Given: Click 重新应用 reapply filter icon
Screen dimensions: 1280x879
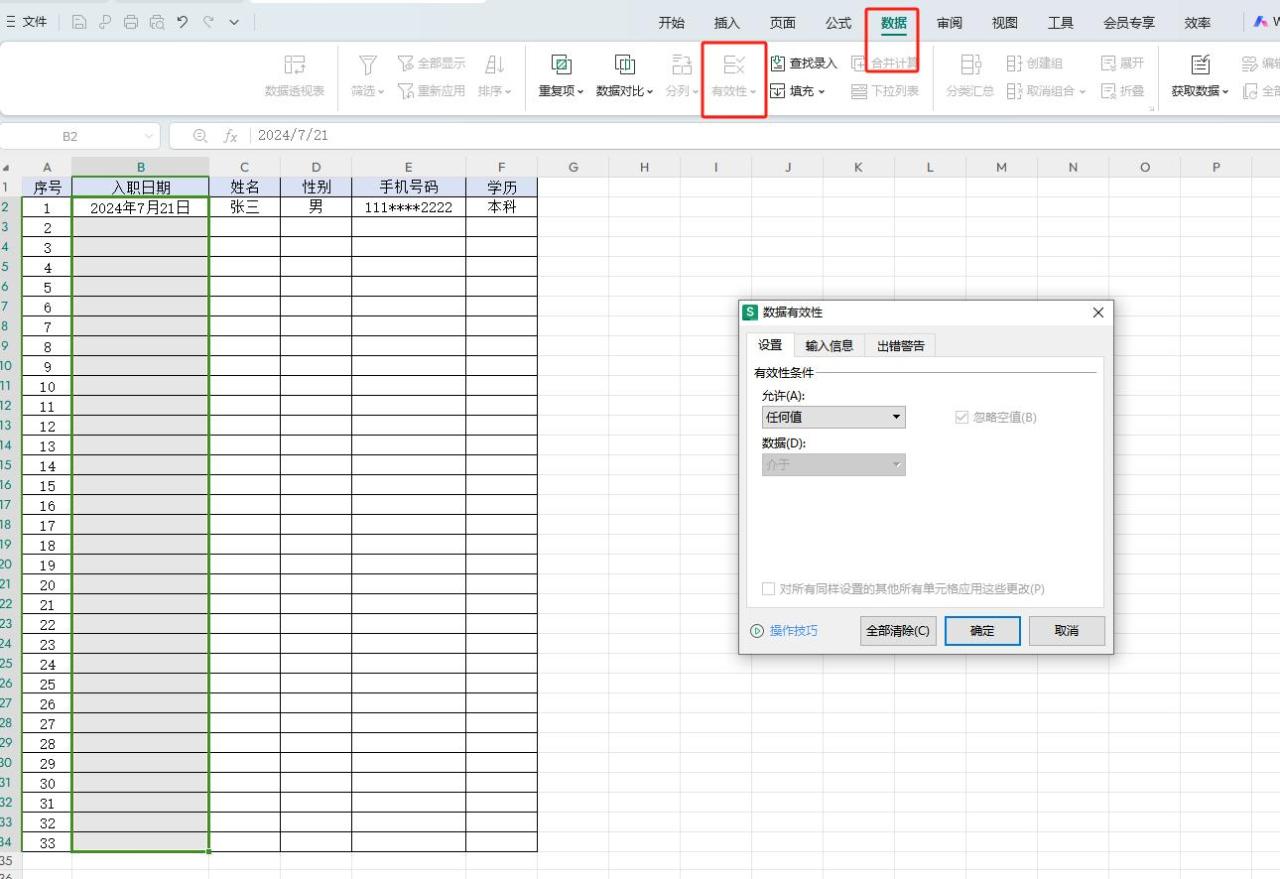Looking at the screenshot, I should [x=406, y=91].
